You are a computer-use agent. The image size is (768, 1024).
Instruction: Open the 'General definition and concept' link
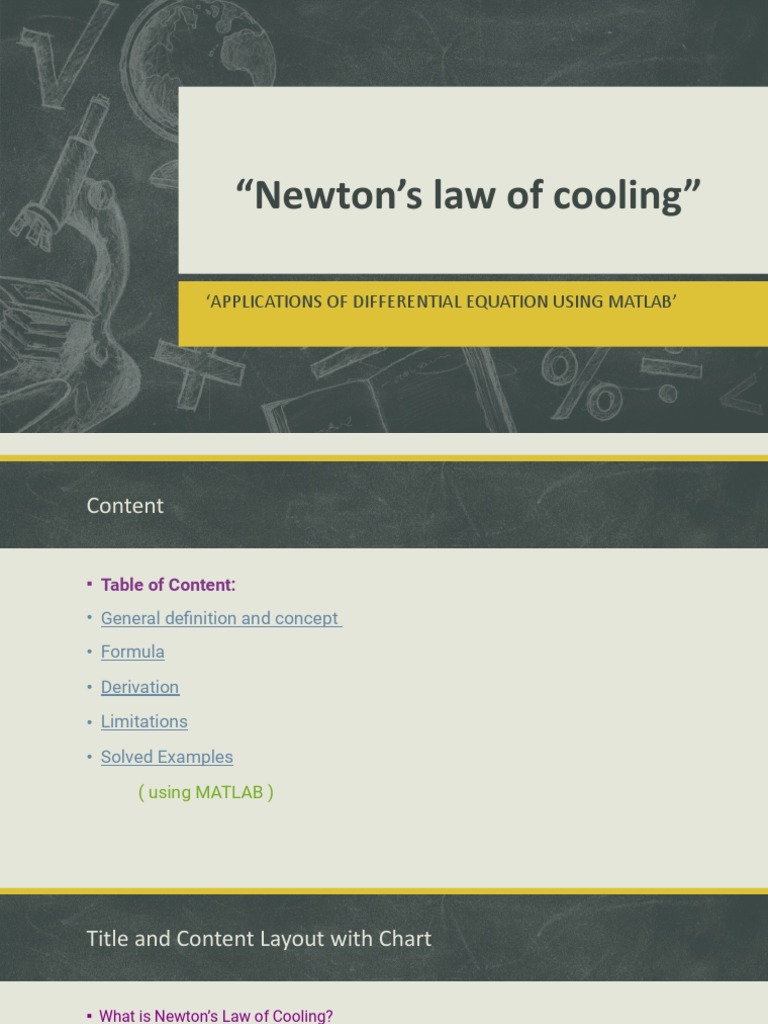pos(221,618)
